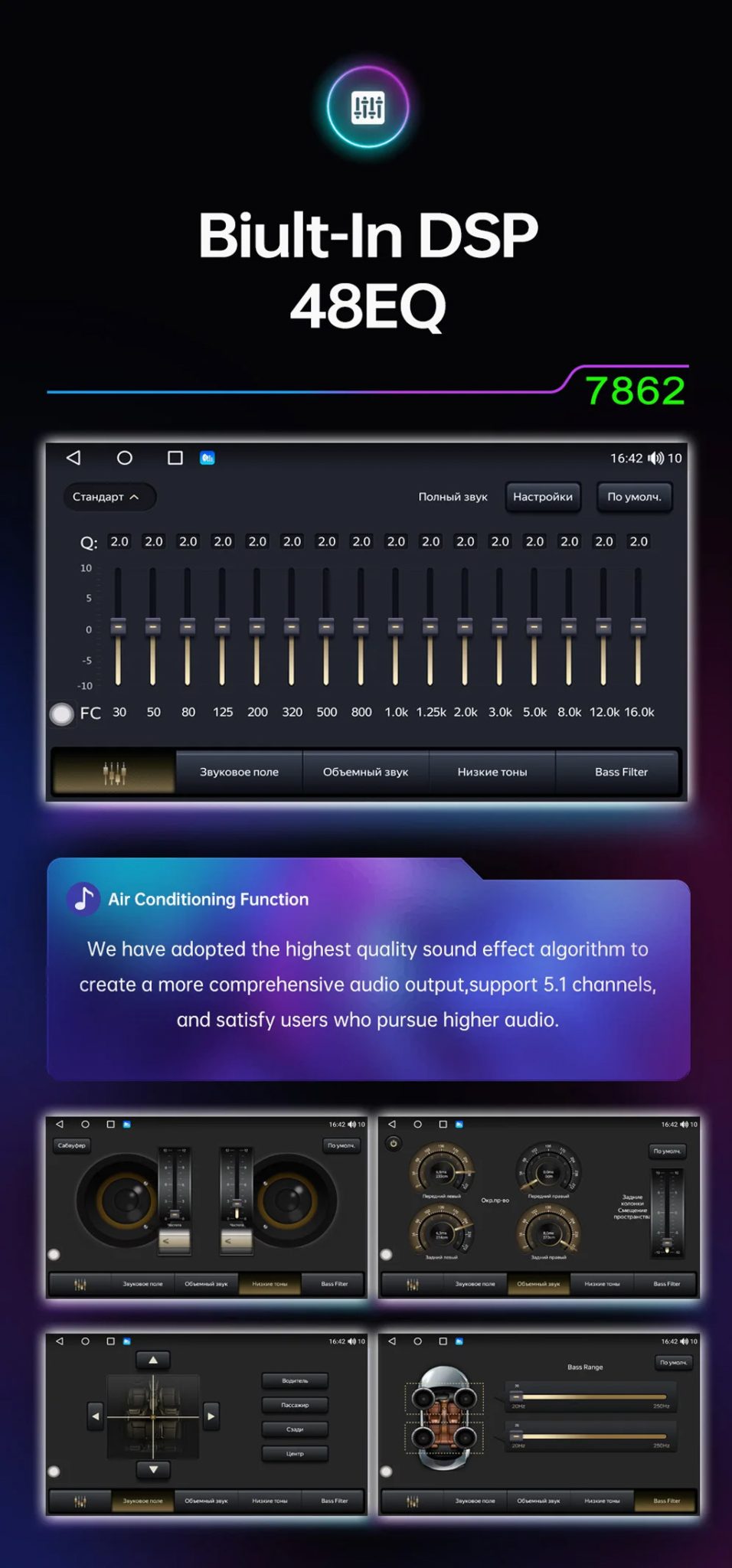The width and height of the screenshot is (732, 1568).
Task: Tap the Задний правый dial
Action: click(548, 1231)
